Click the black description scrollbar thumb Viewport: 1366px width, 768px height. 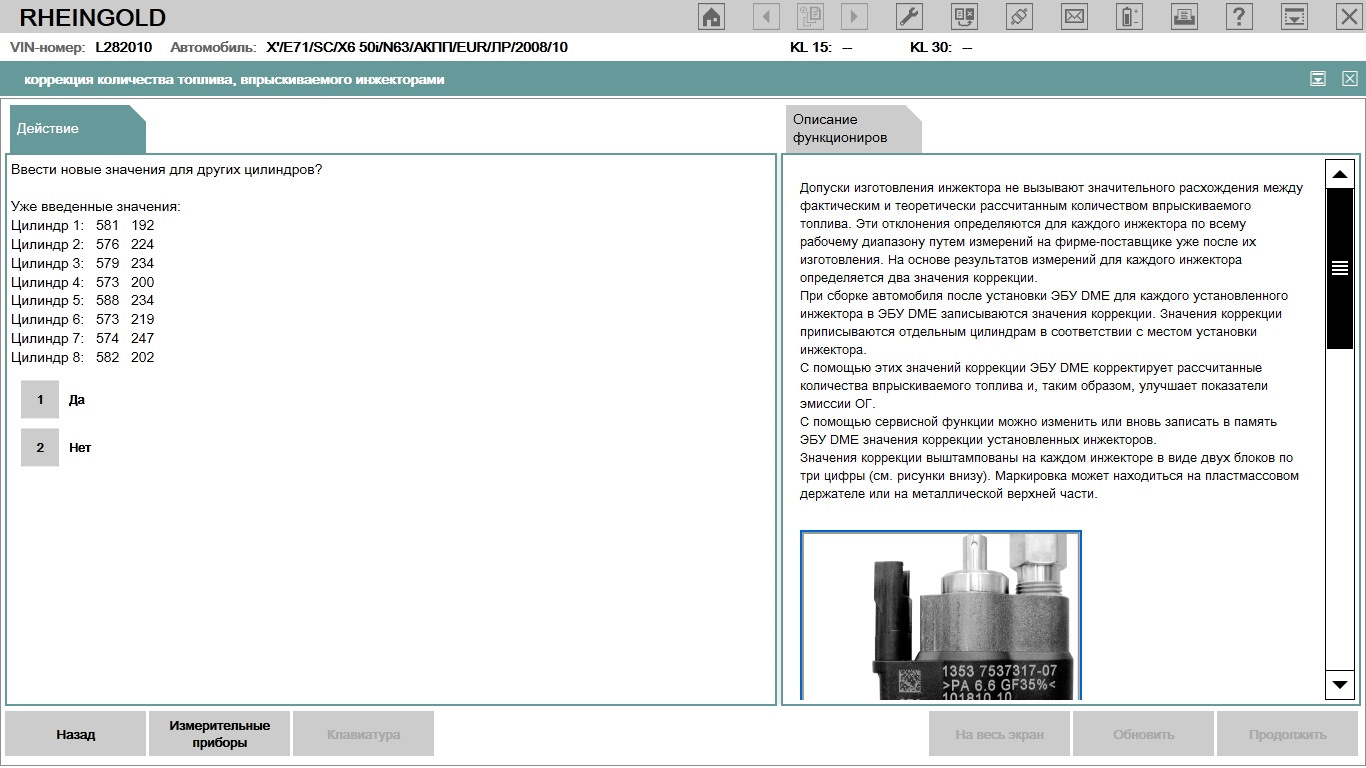[1339, 268]
